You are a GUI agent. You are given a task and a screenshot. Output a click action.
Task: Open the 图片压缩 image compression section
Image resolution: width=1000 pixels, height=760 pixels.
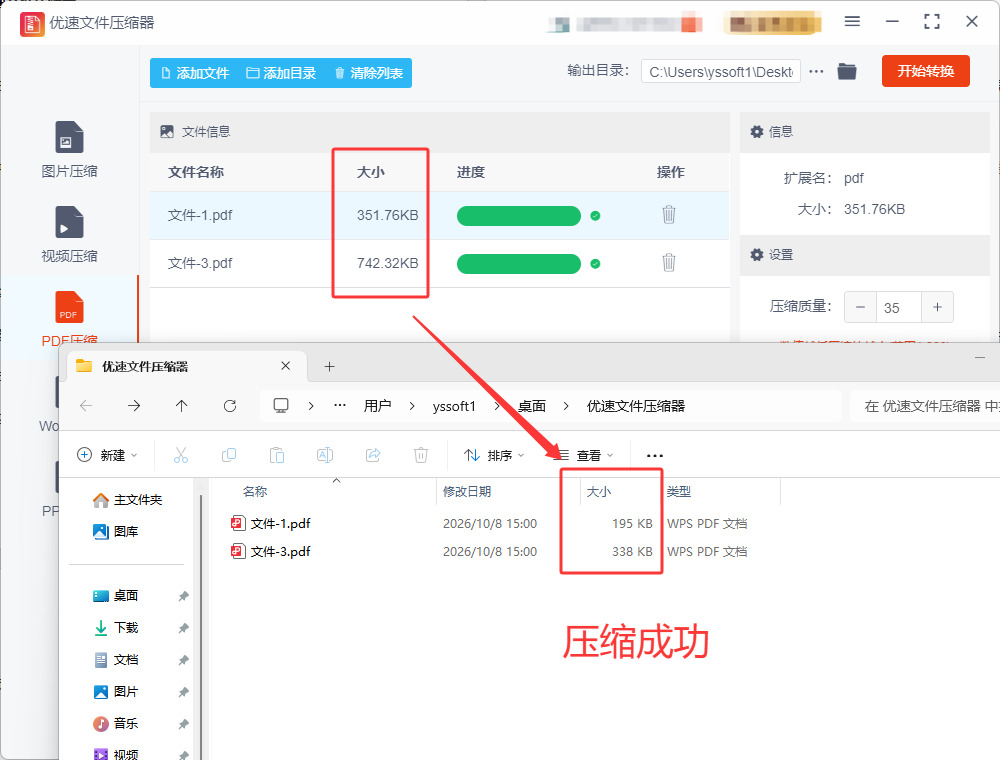click(69, 150)
